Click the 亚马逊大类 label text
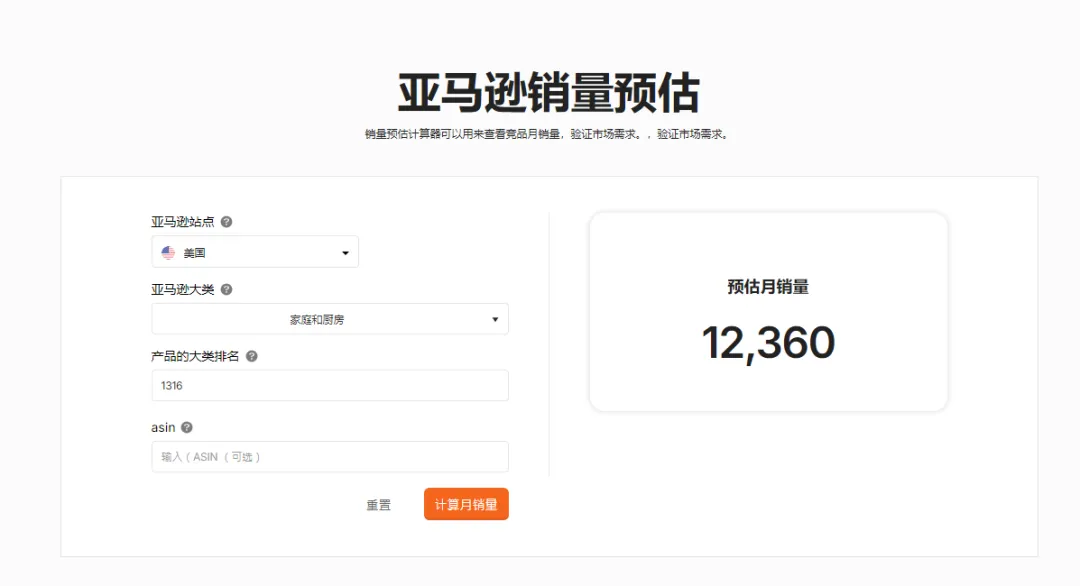Image resolution: width=1080 pixels, height=586 pixels. (x=183, y=289)
